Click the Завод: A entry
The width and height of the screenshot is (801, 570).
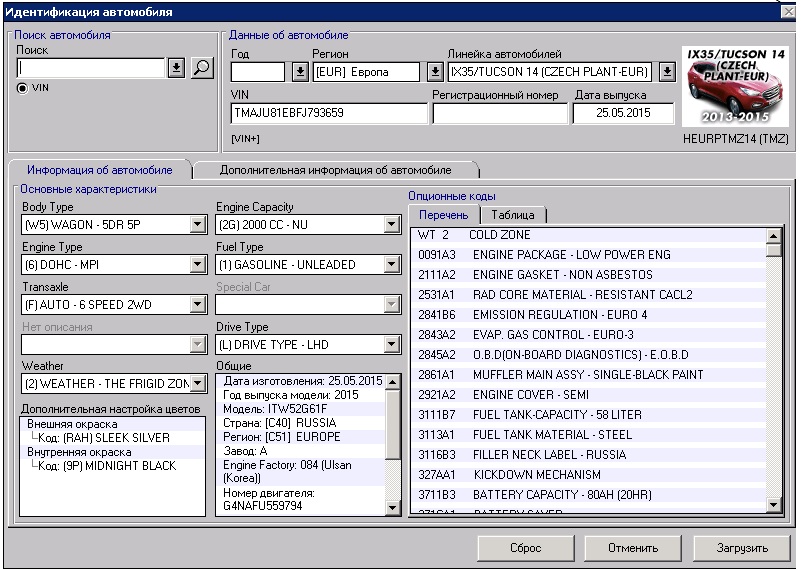245,451
